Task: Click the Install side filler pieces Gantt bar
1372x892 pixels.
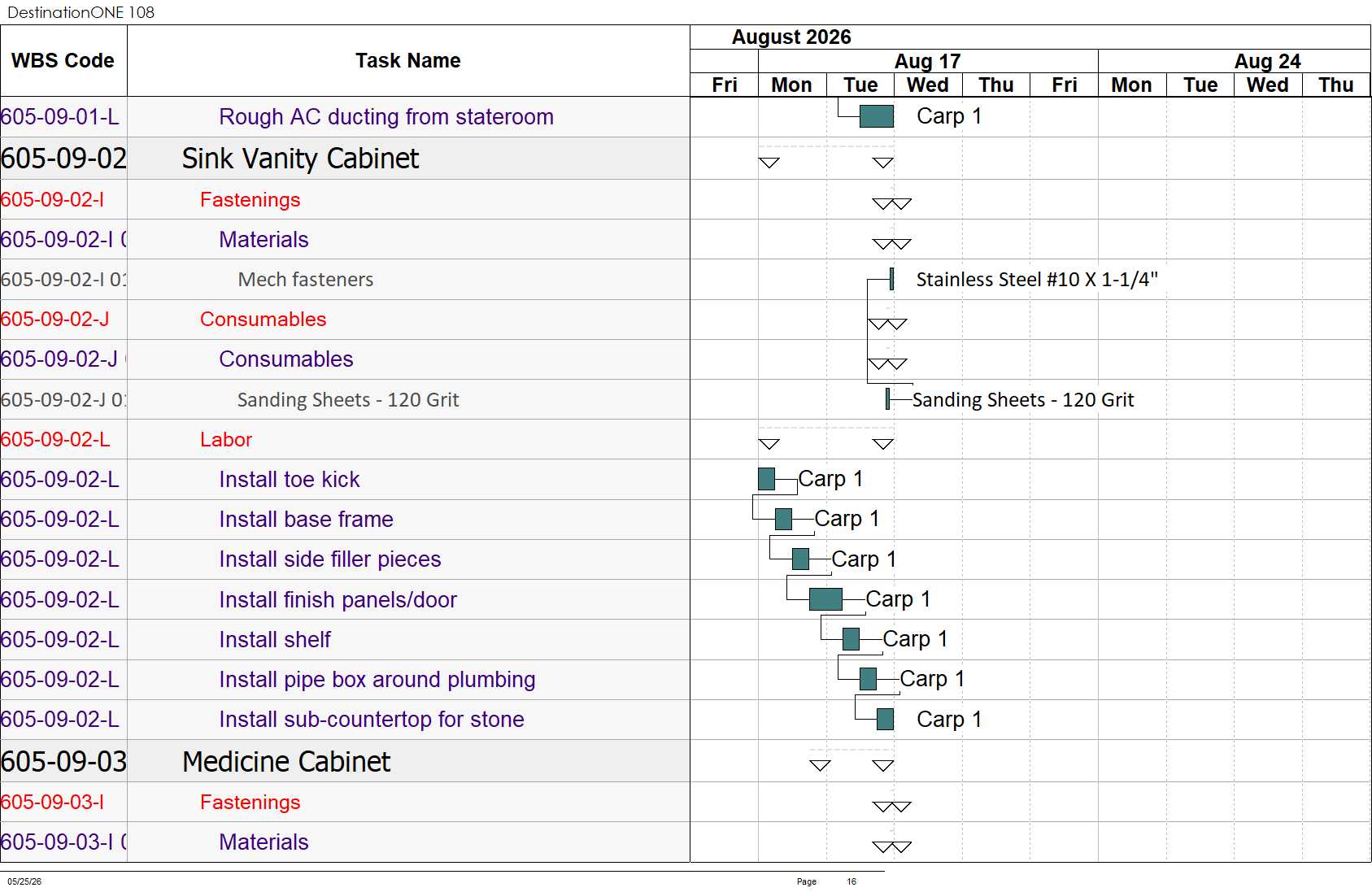Action: coord(800,559)
